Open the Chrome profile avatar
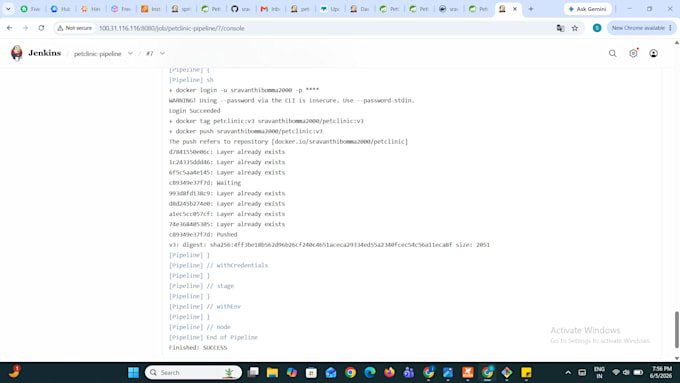 (x=597, y=28)
